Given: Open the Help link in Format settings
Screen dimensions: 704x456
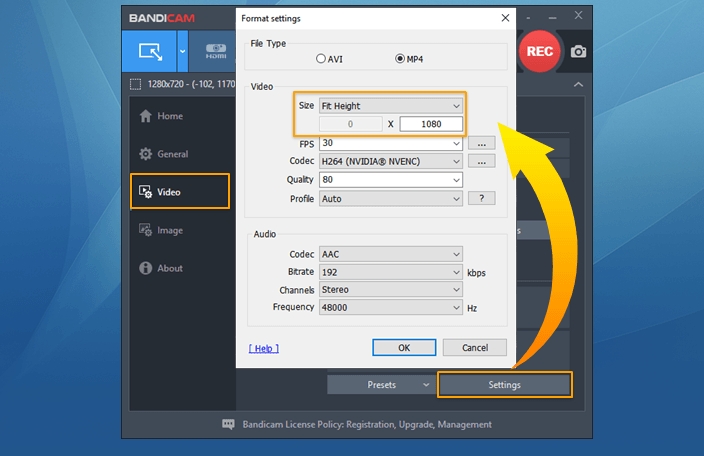Looking at the screenshot, I should click(264, 348).
